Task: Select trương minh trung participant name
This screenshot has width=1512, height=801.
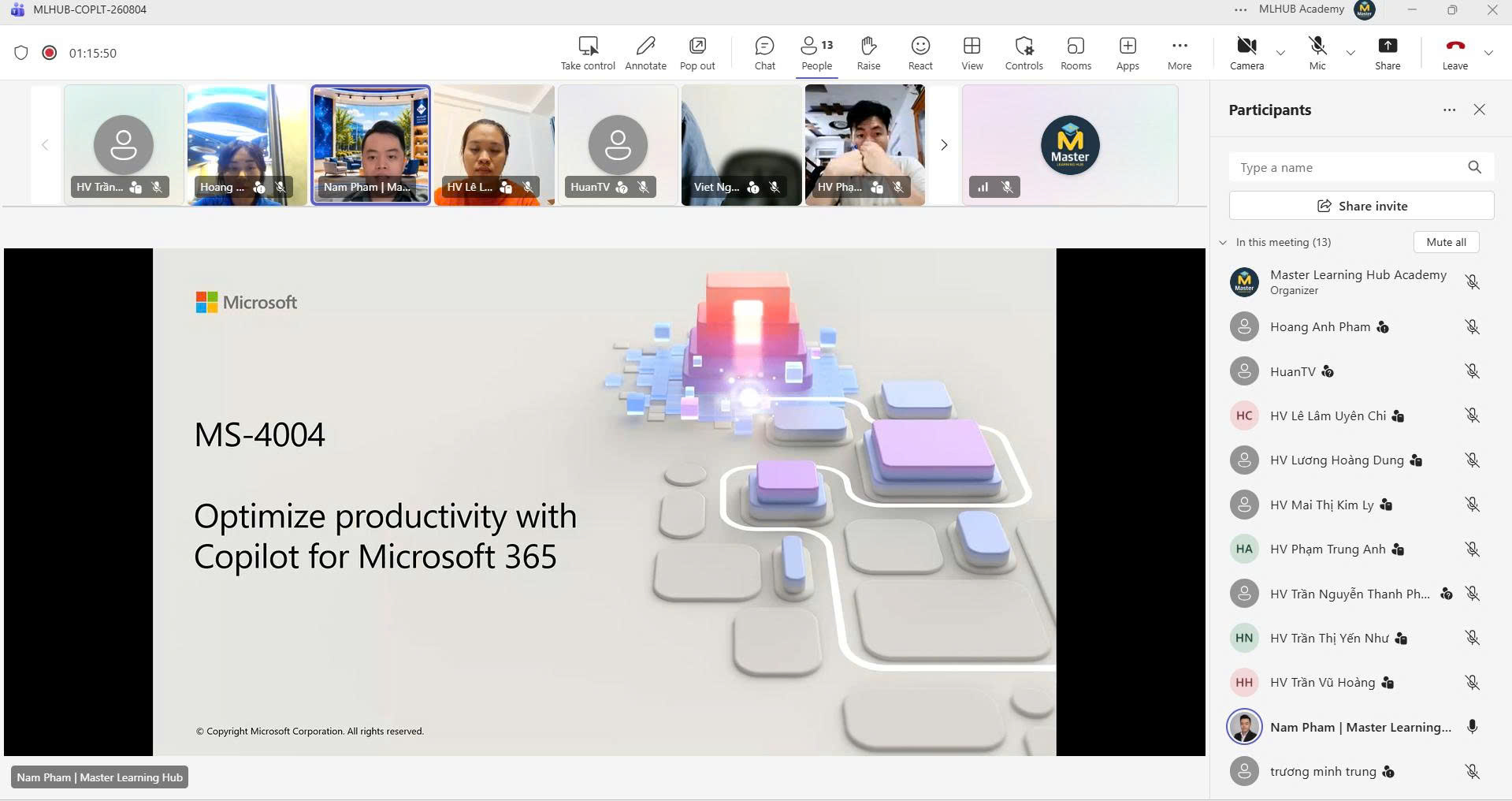Action: (x=1323, y=772)
